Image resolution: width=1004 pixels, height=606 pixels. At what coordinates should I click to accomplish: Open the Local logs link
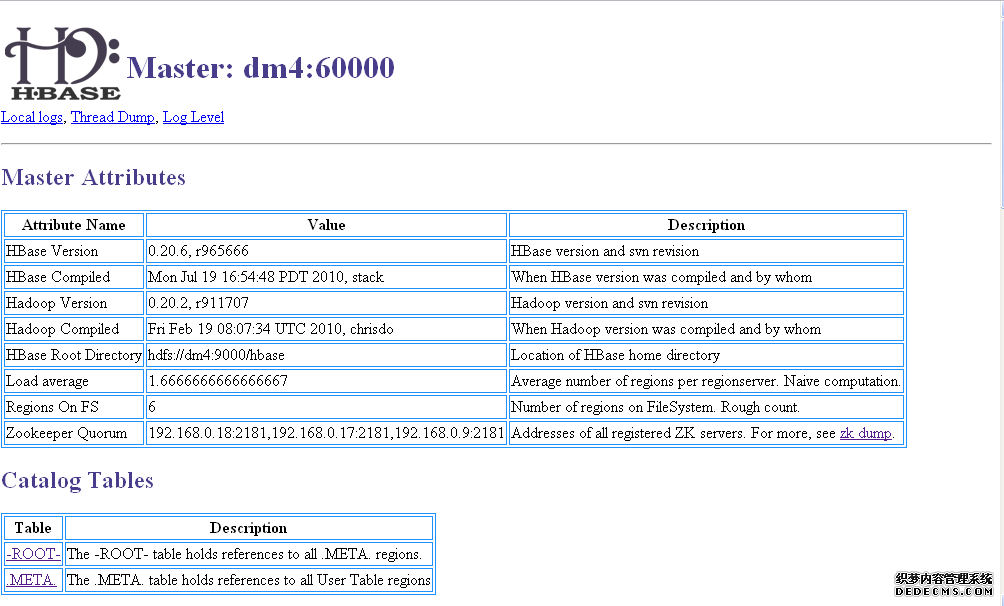point(32,117)
